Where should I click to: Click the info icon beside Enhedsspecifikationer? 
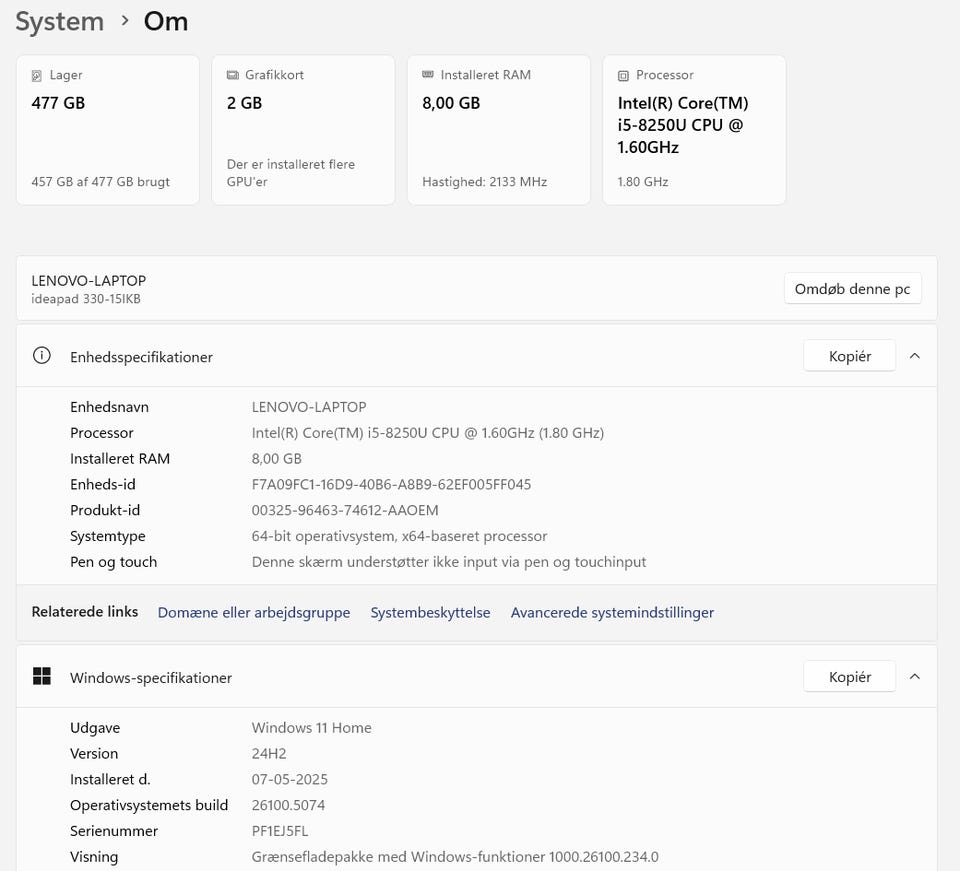coord(41,356)
